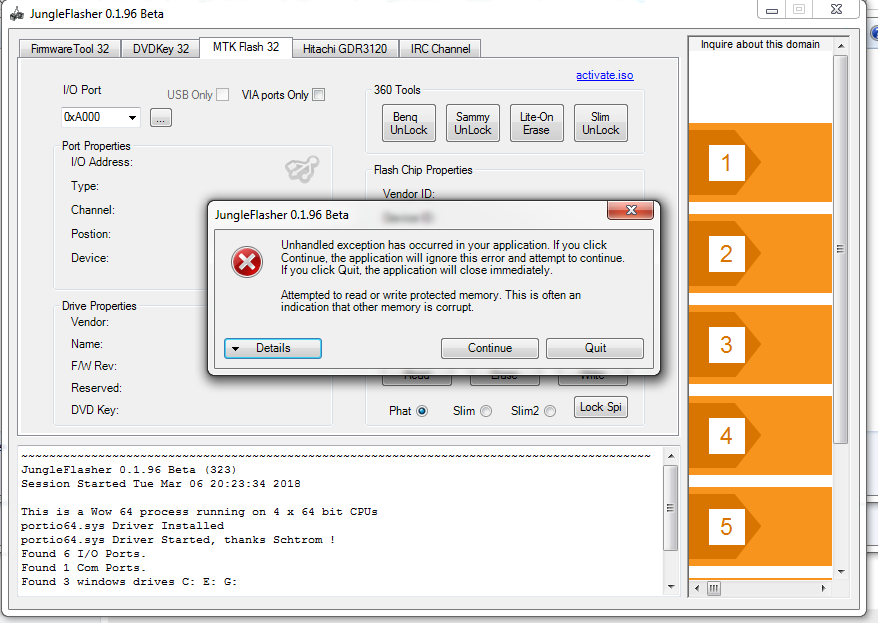878x623 pixels.
Task: Click the ad panel scroll up arrow
Action: coord(840,46)
